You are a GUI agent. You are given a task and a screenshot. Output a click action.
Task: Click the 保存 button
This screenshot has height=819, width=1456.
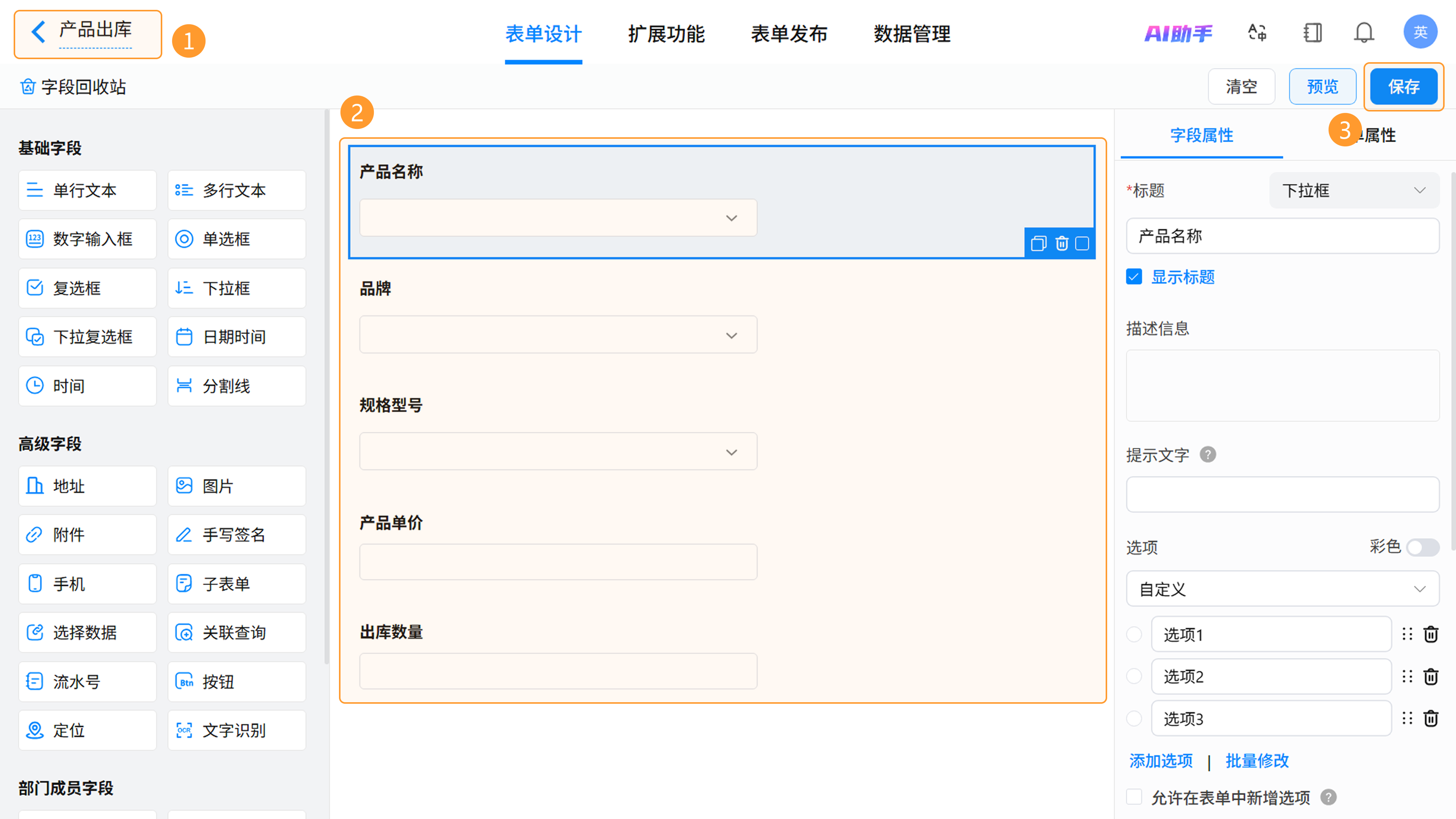[1403, 87]
